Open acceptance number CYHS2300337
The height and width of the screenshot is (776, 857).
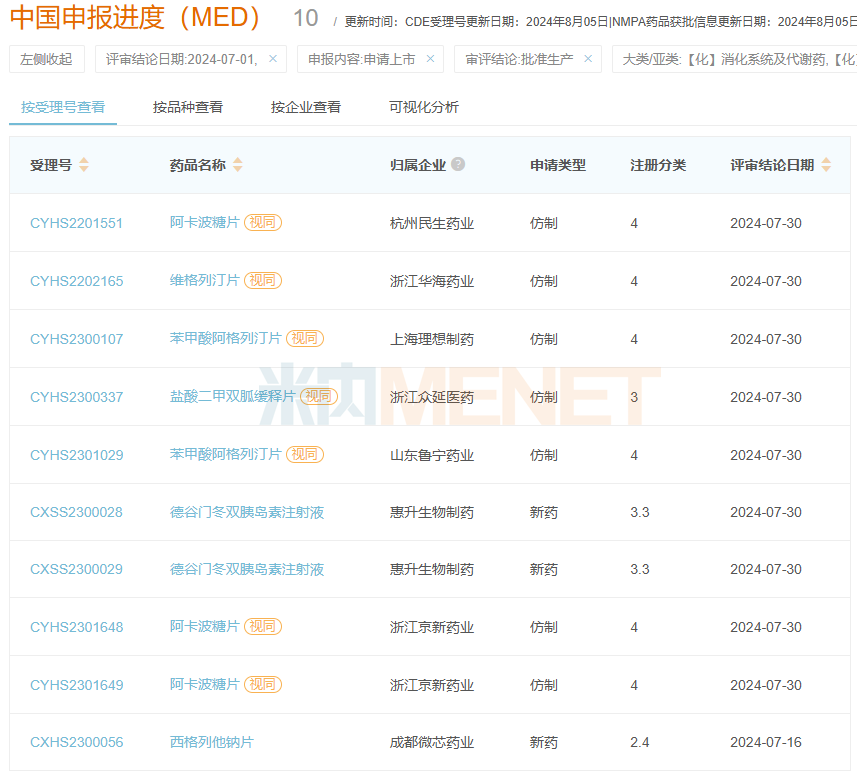77,397
